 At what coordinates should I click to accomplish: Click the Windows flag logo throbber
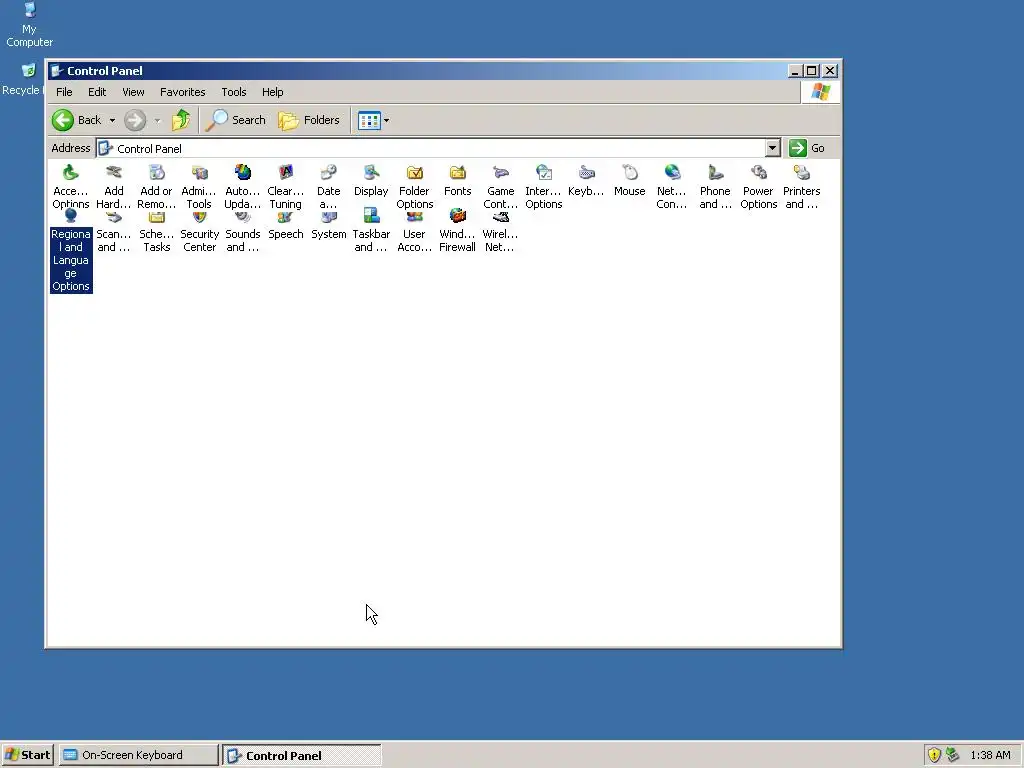821,92
